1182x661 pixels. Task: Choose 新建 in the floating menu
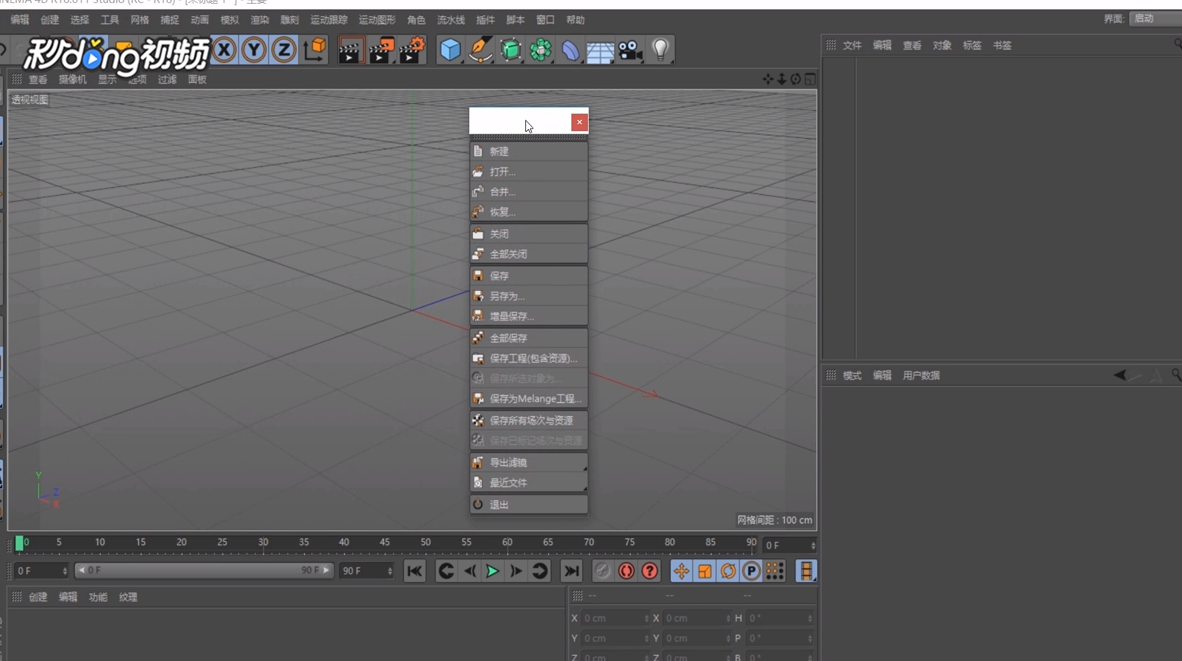[x=528, y=151]
